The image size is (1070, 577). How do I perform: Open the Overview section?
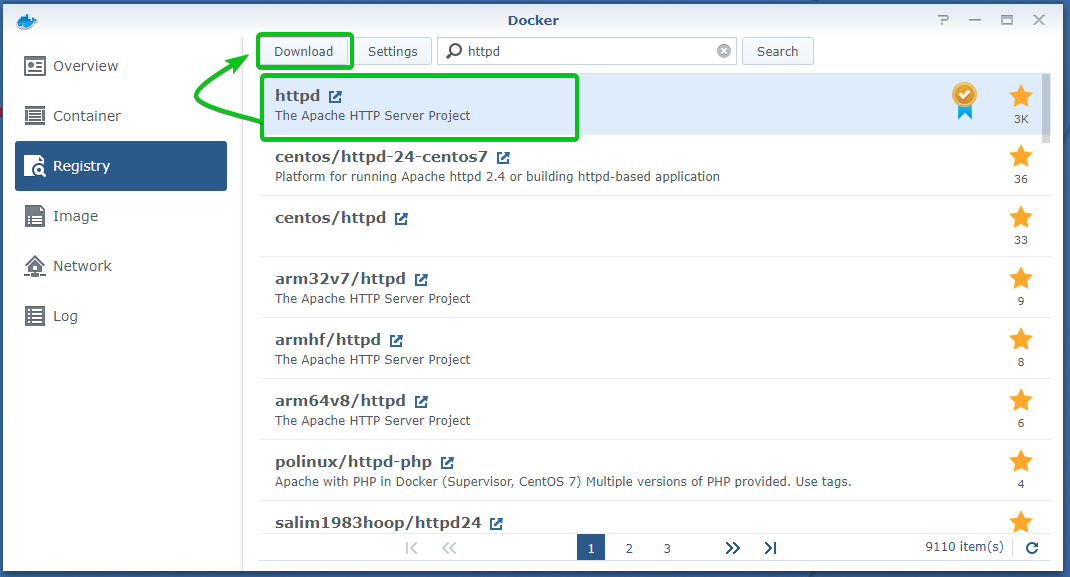[121, 66]
